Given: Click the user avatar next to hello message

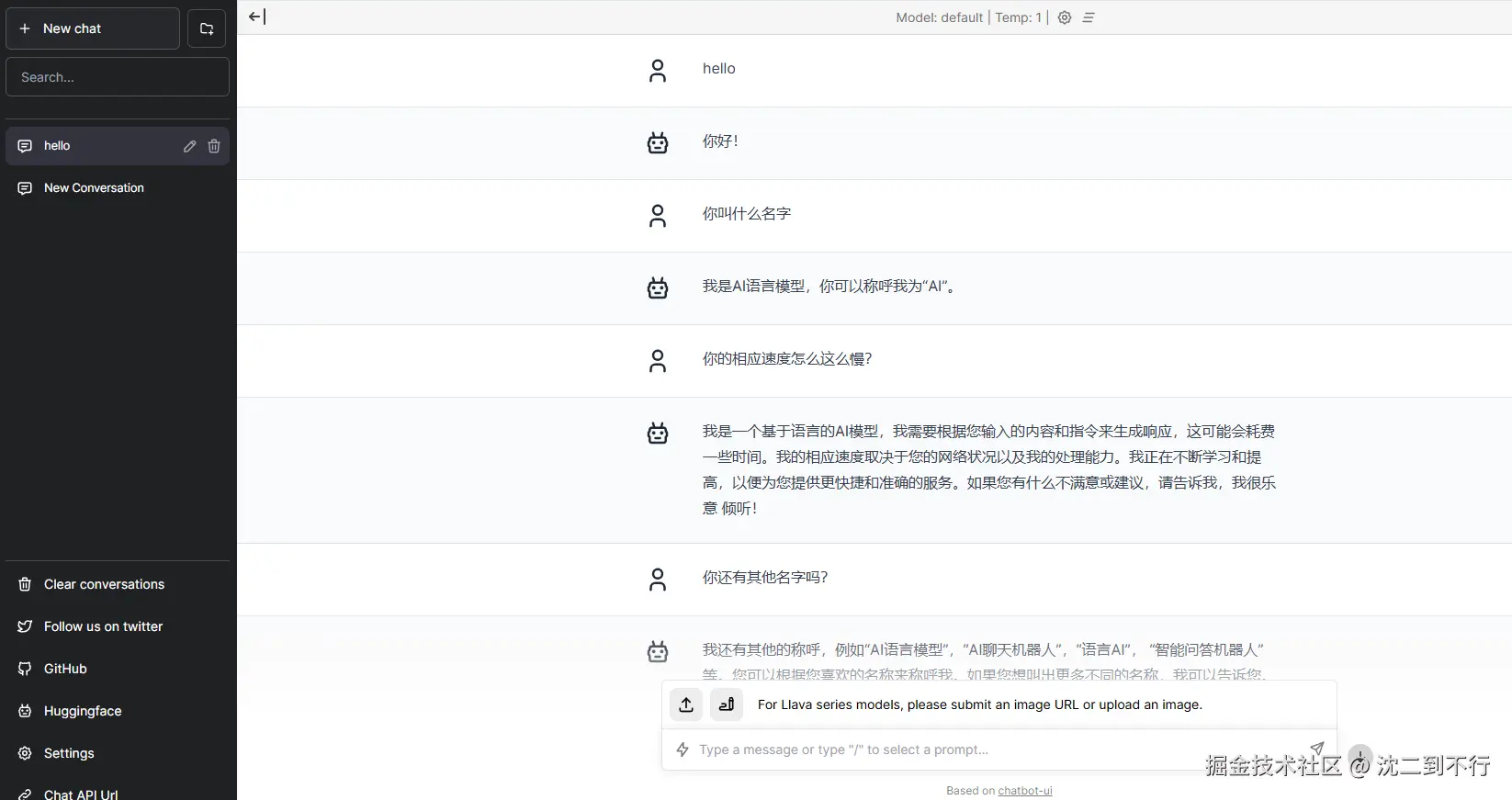Looking at the screenshot, I should pyautogui.click(x=658, y=71).
